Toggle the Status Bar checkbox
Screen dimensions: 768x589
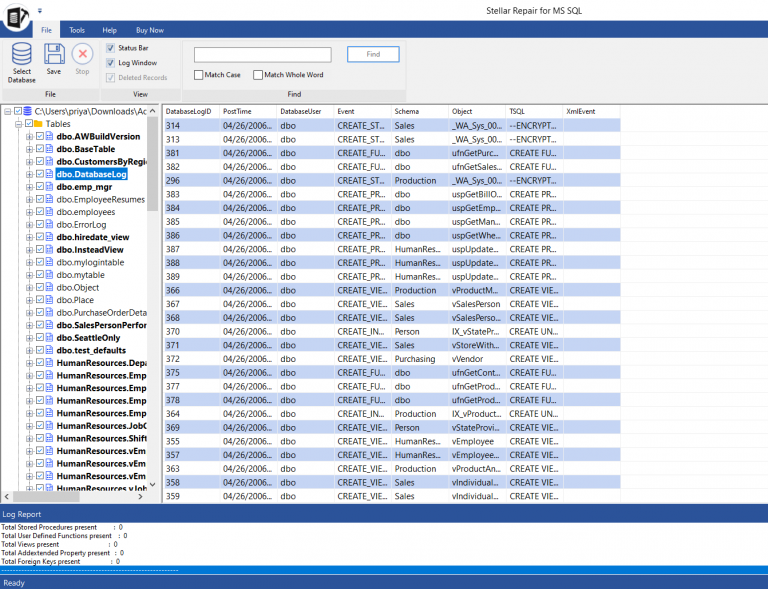pyautogui.click(x=110, y=48)
